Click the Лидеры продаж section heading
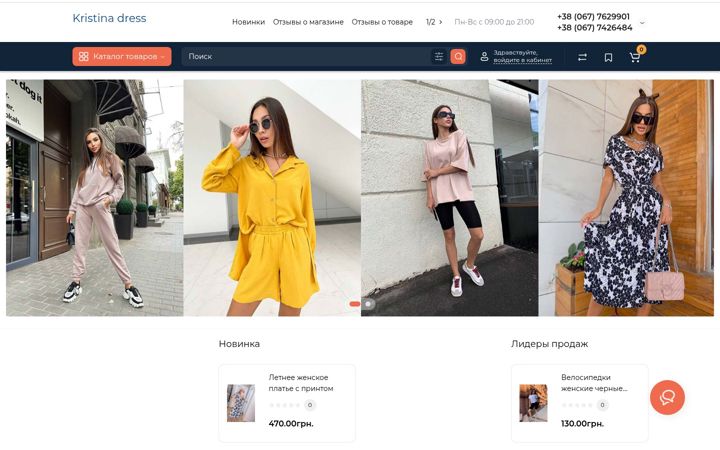The image size is (720, 450). tap(550, 344)
